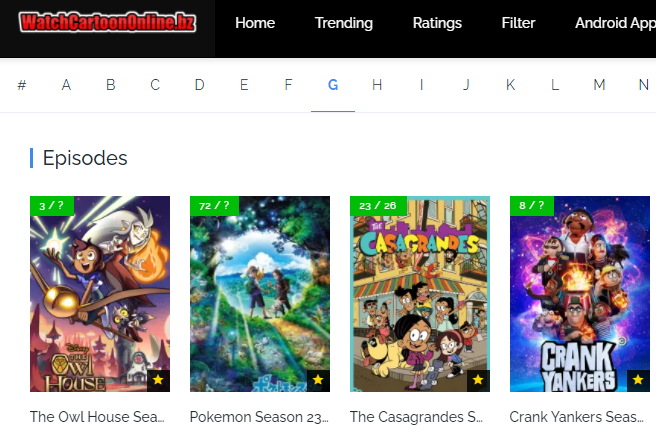Open the Home menu item
656x432 pixels.
tap(255, 23)
